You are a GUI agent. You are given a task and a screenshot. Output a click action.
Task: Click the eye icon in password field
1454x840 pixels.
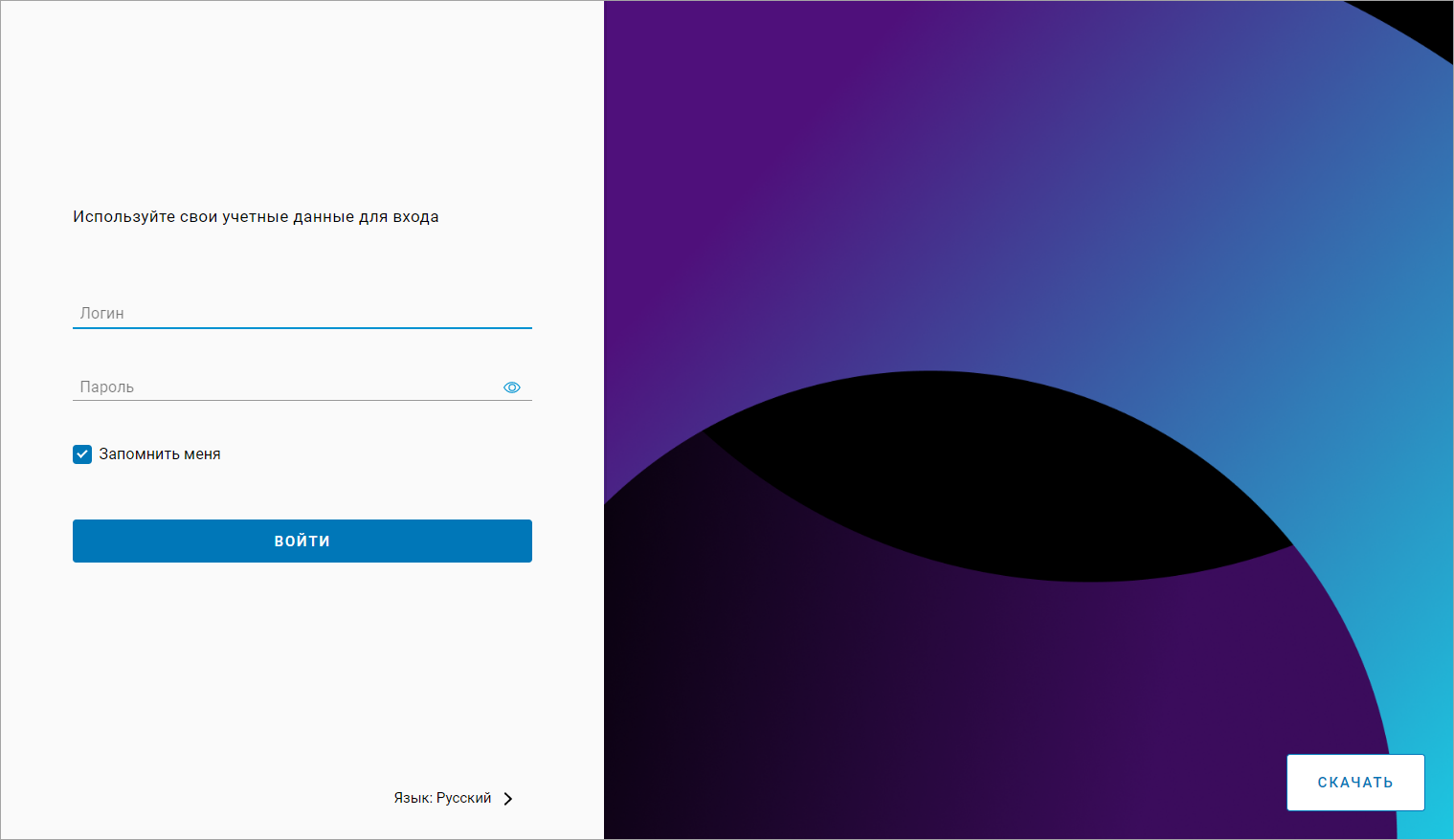(x=512, y=387)
